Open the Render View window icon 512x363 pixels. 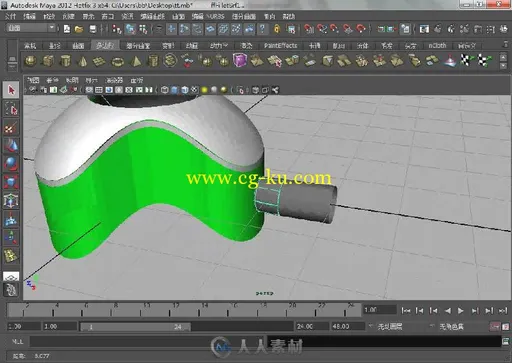pos(424,29)
